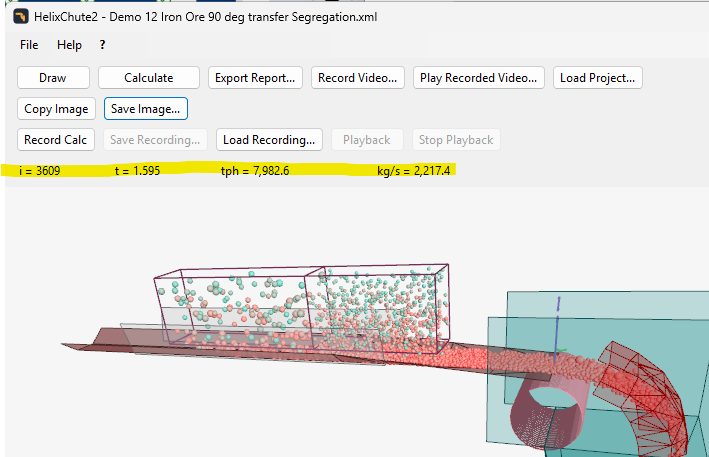Screen dimensions: 709x457
Task: Click the Stop Playback button
Action: click(x=456, y=140)
